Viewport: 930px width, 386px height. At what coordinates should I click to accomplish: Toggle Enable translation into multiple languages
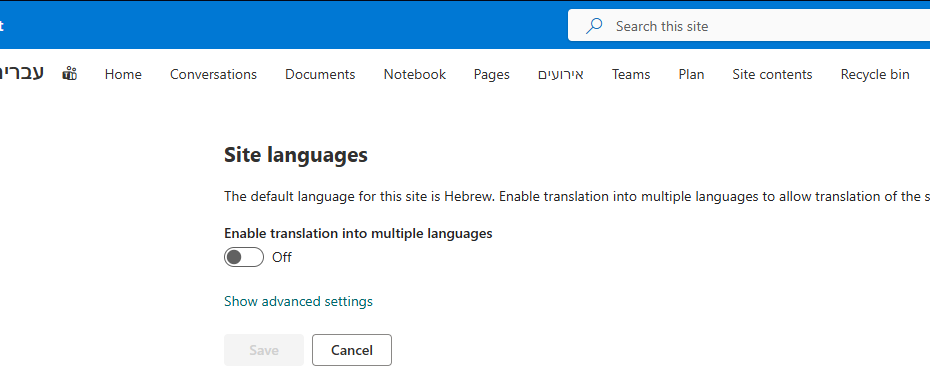pos(244,257)
